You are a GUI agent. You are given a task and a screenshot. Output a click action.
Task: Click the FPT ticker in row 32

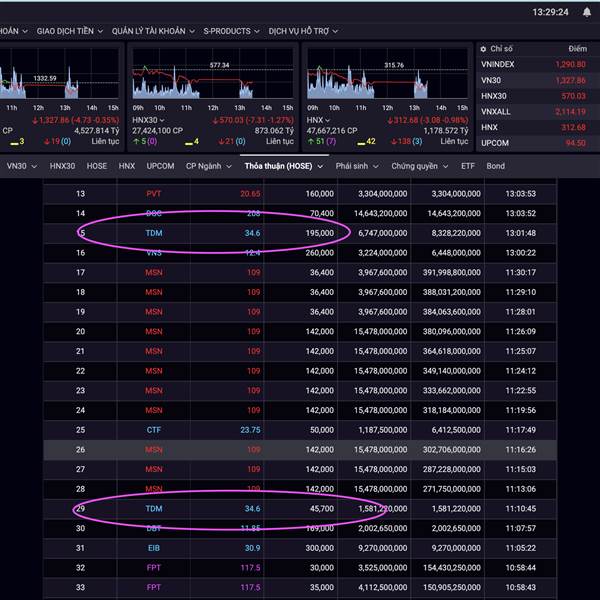154,567
